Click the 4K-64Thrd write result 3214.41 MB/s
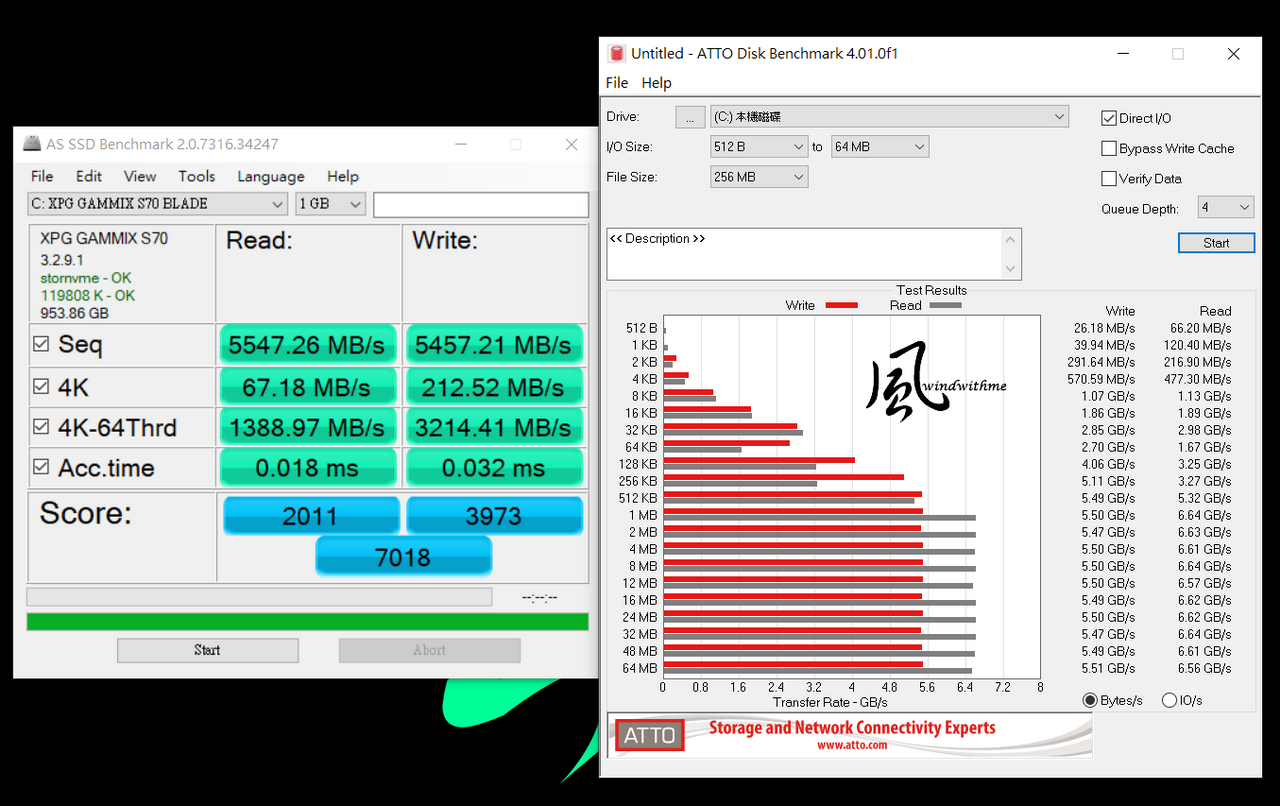 pos(493,428)
